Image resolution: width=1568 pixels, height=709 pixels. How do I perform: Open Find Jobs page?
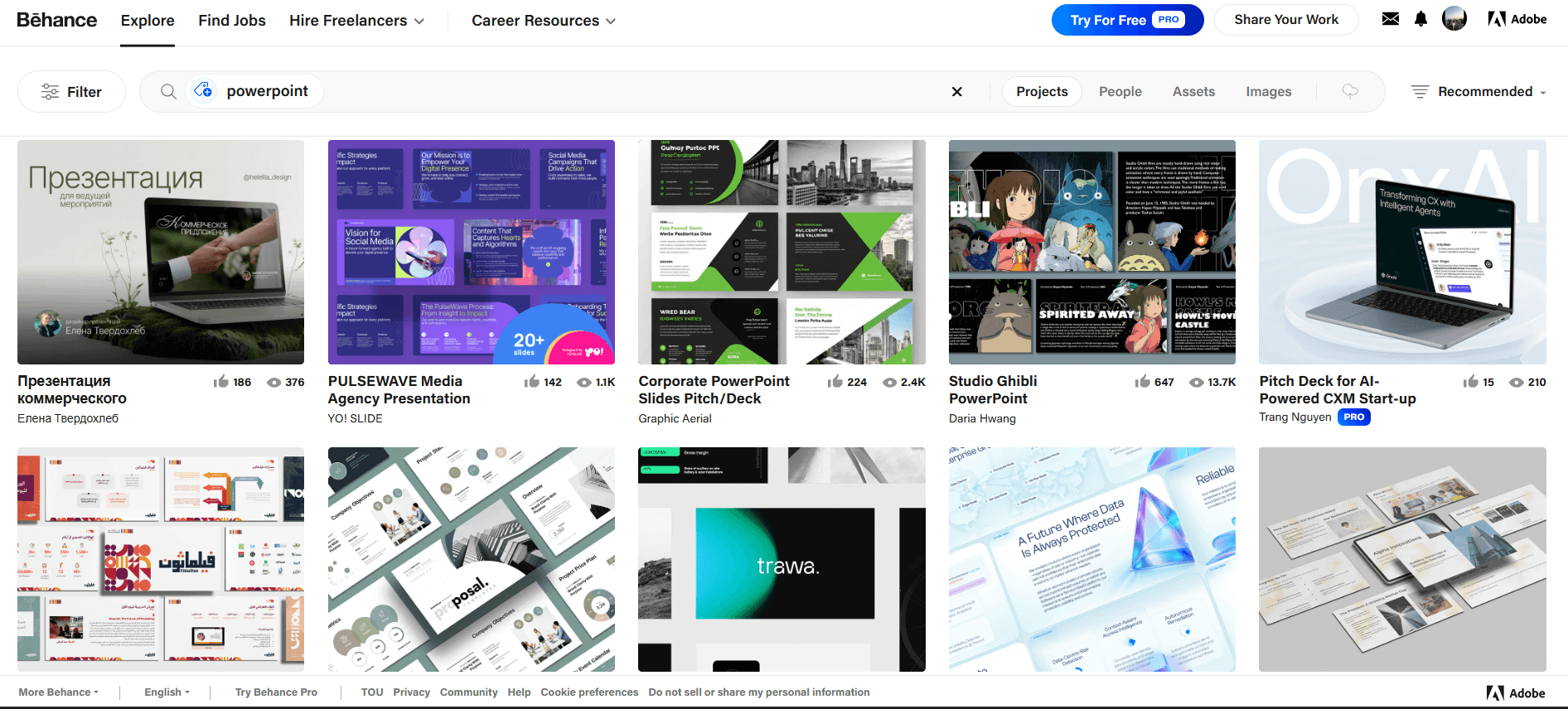click(x=232, y=21)
